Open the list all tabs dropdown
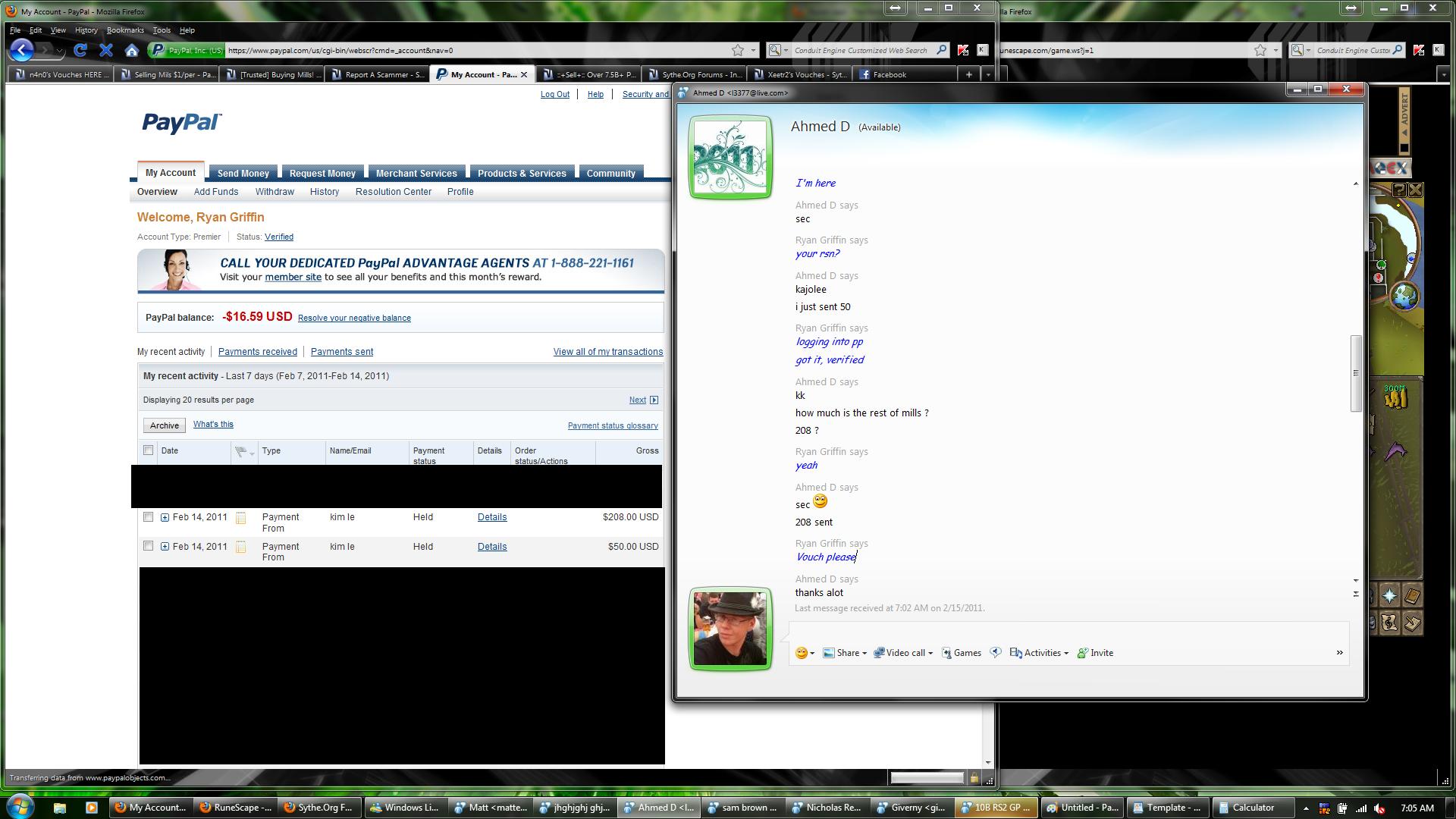The image size is (1456, 819). (x=987, y=74)
